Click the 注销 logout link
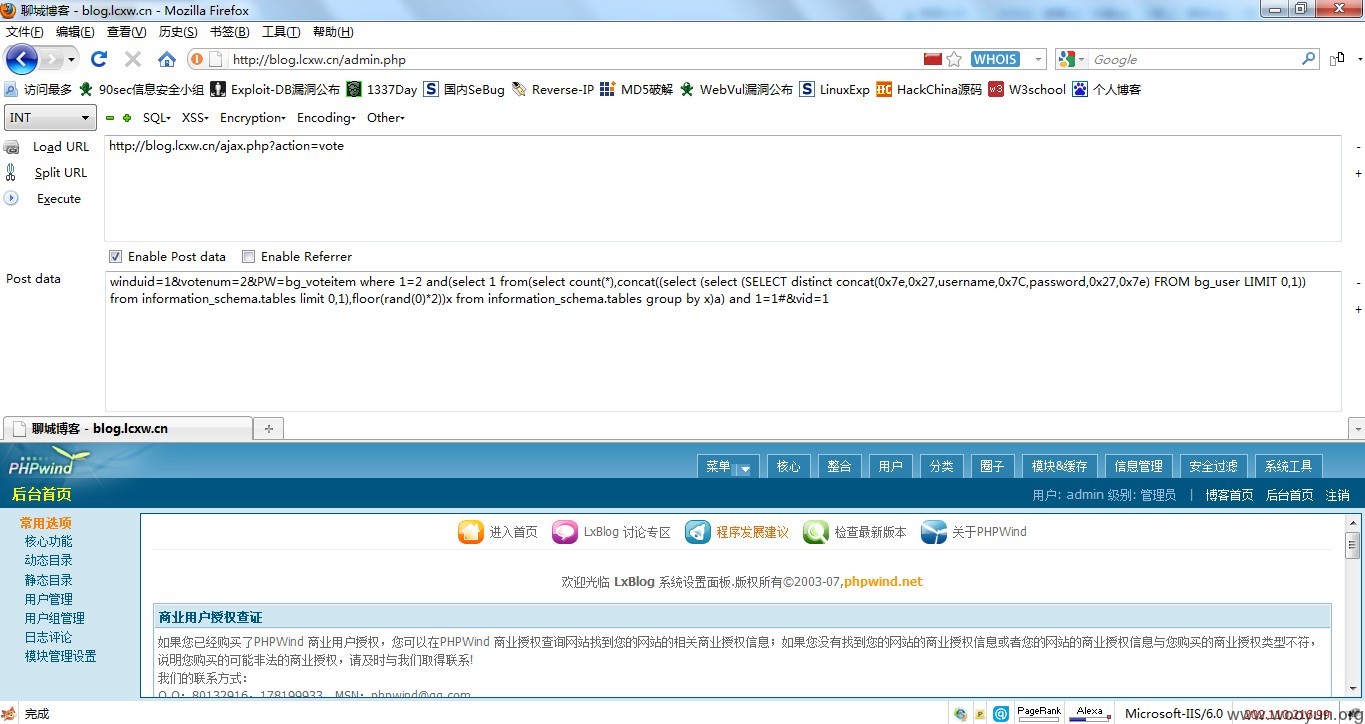Image resolution: width=1365 pixels, height=724 pixels. click(x=1337, y=495)
